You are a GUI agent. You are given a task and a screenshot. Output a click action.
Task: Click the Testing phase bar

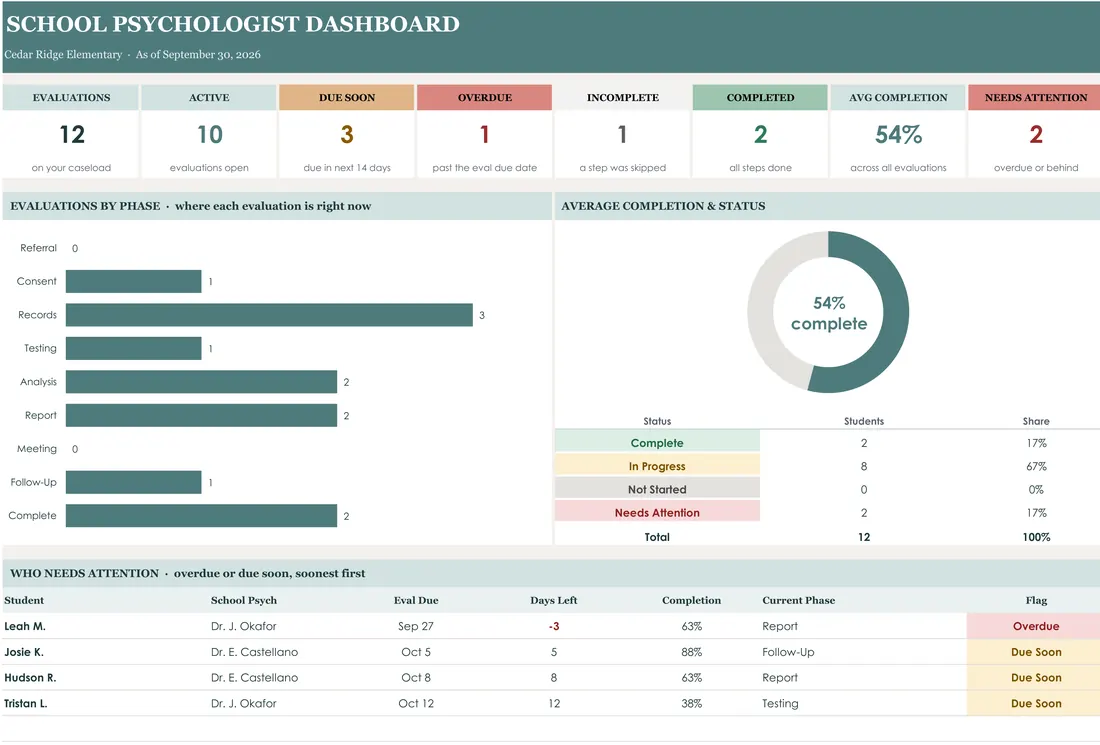click(x=133, y=348)
